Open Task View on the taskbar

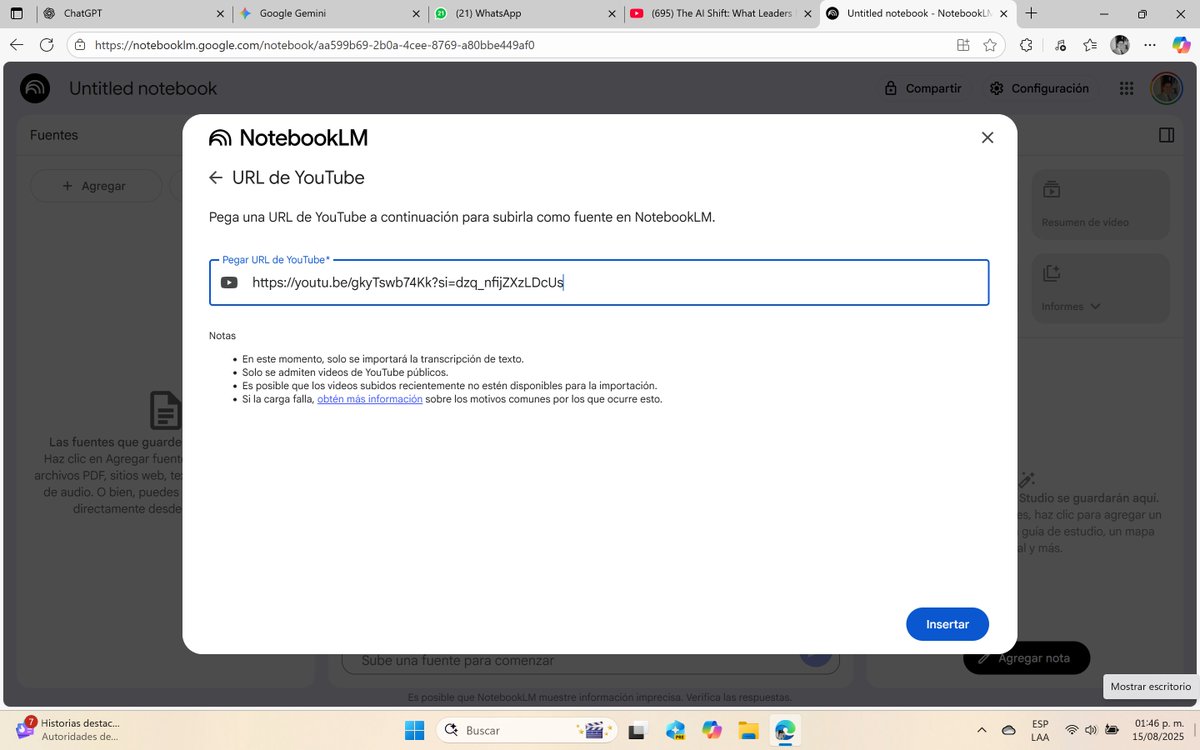pyautogui.click(x=639, y=730)
